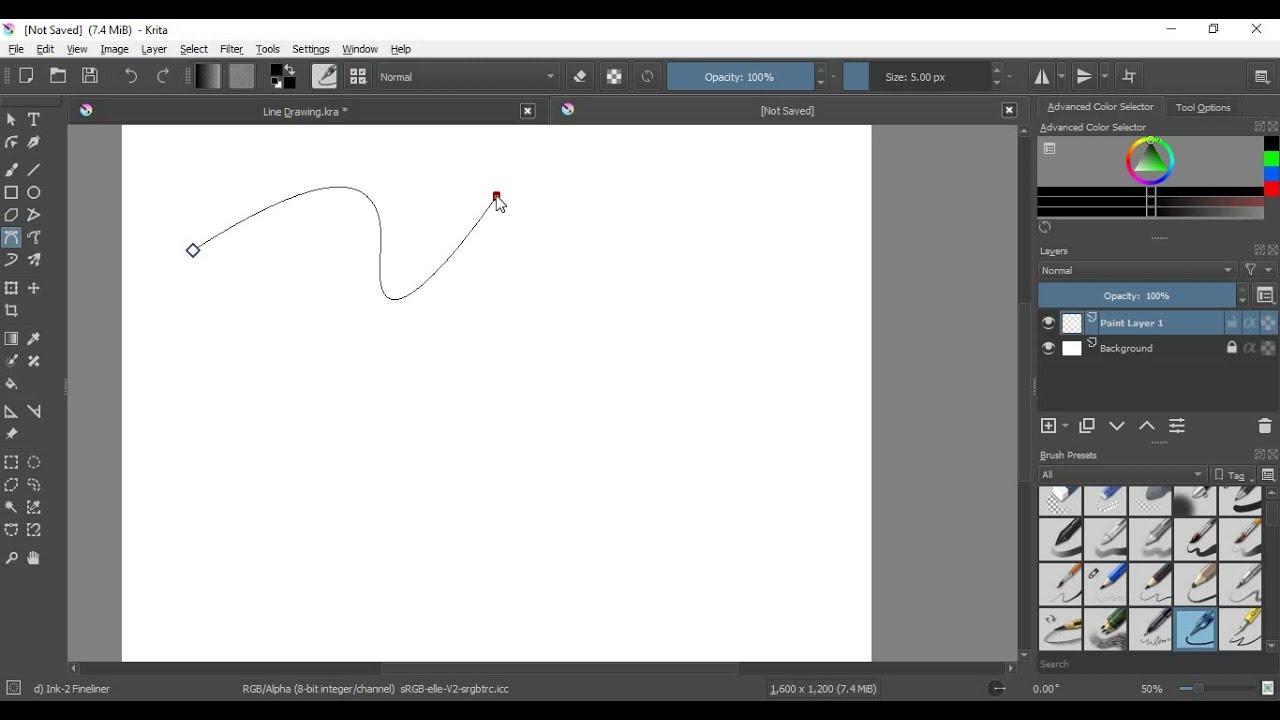Screen dimensions: 1280x720
Task: Toggle Wrap Around mode button
Action: pyautogui.click(x=1130, y=76)
